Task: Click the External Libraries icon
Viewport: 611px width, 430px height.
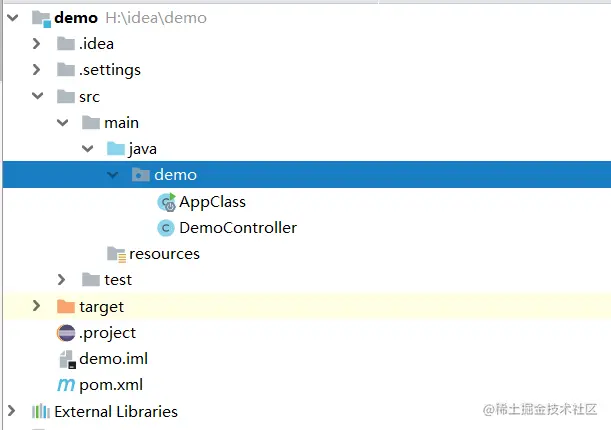Action: click(41, 411)
